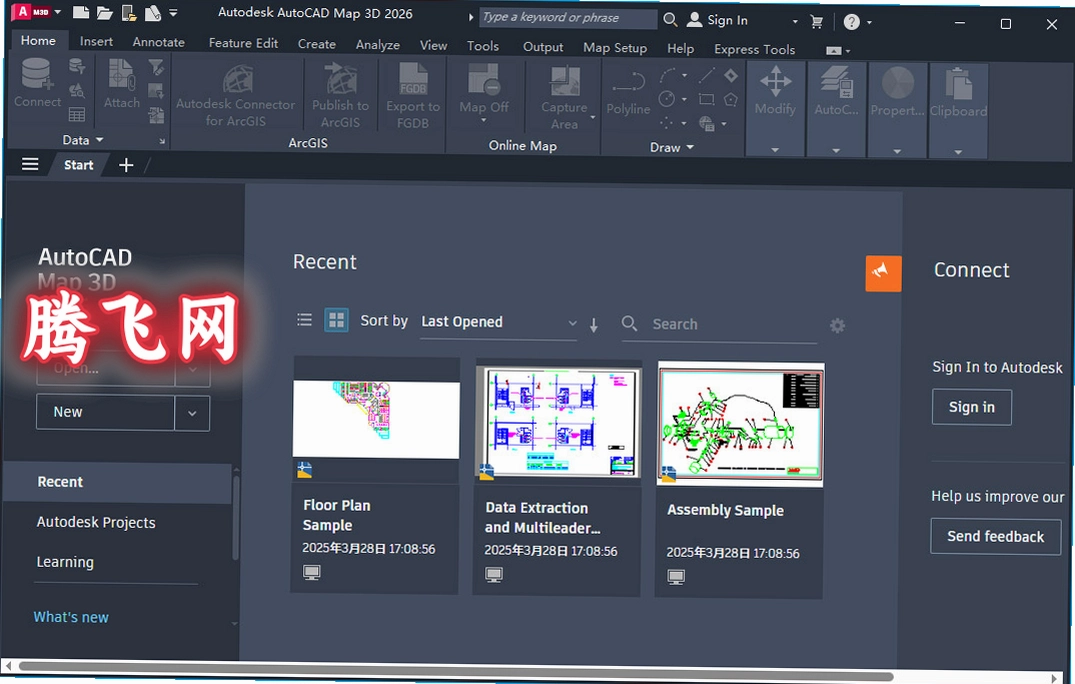Expand the Map Off dropdown arrow
This screenshot has width=1075, height=684.
[483, 121]
